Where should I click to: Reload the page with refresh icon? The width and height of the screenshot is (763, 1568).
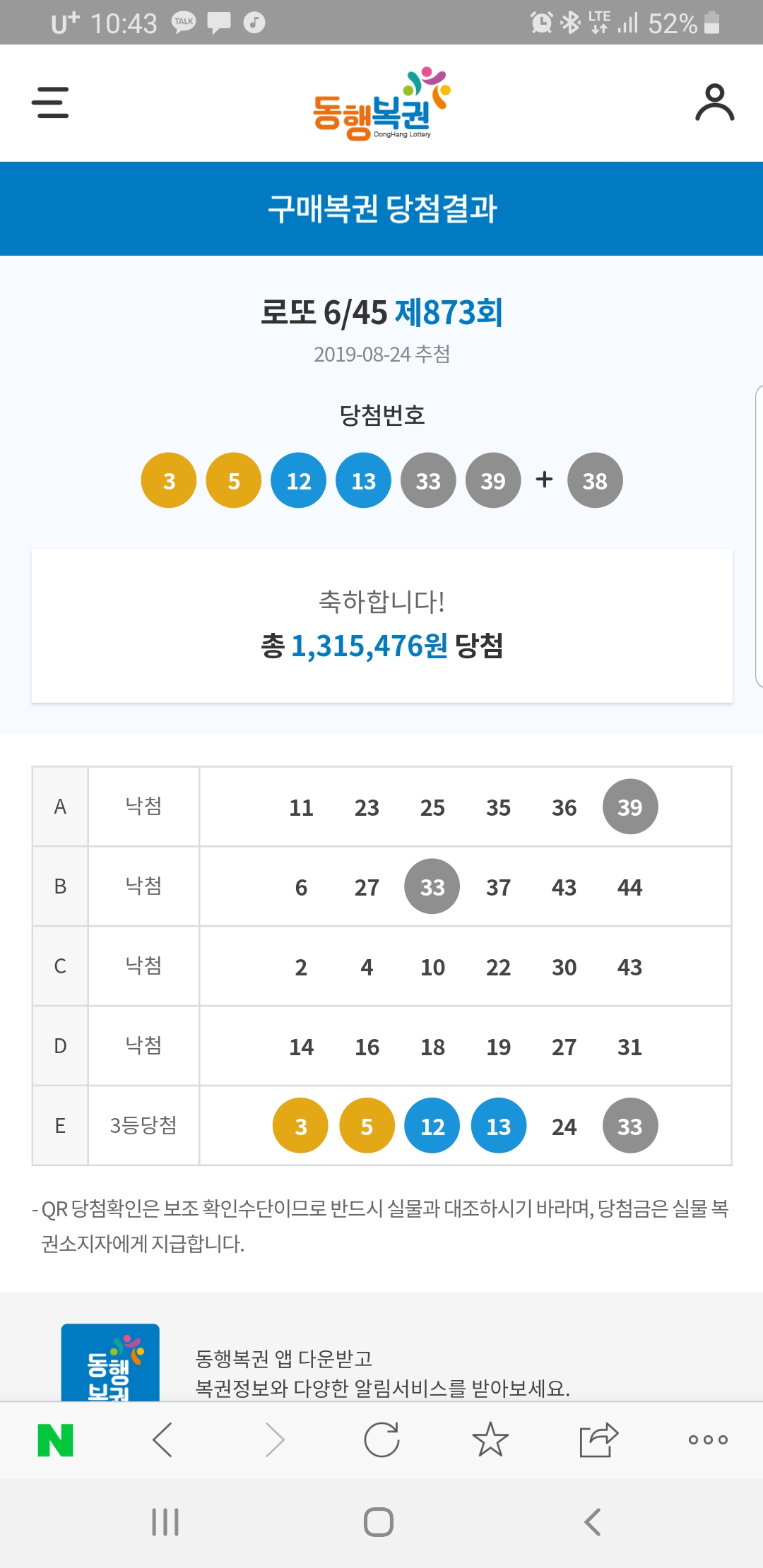[x=381, y=1439]
